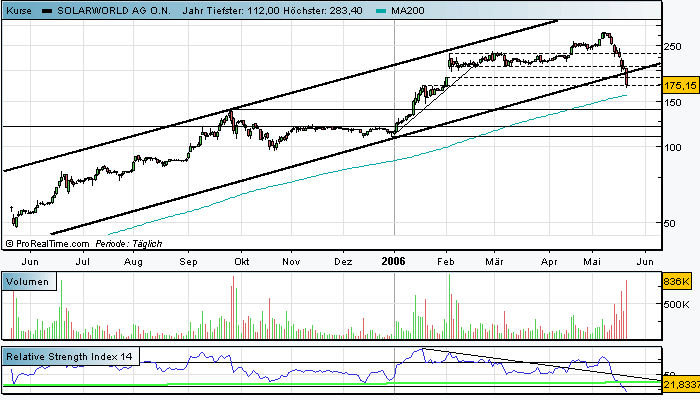Click the Volumen panel label
The image size is (700, 400).
[28, 282]
